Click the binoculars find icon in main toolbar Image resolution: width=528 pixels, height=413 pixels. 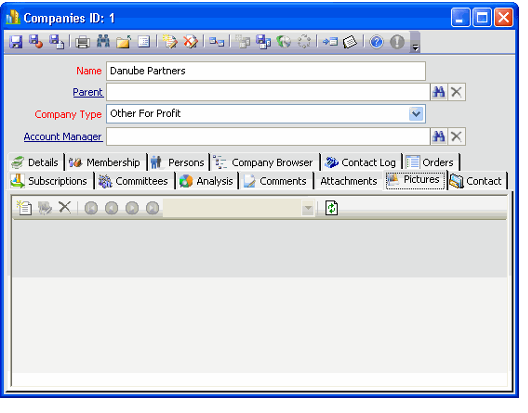coord(103,41)
